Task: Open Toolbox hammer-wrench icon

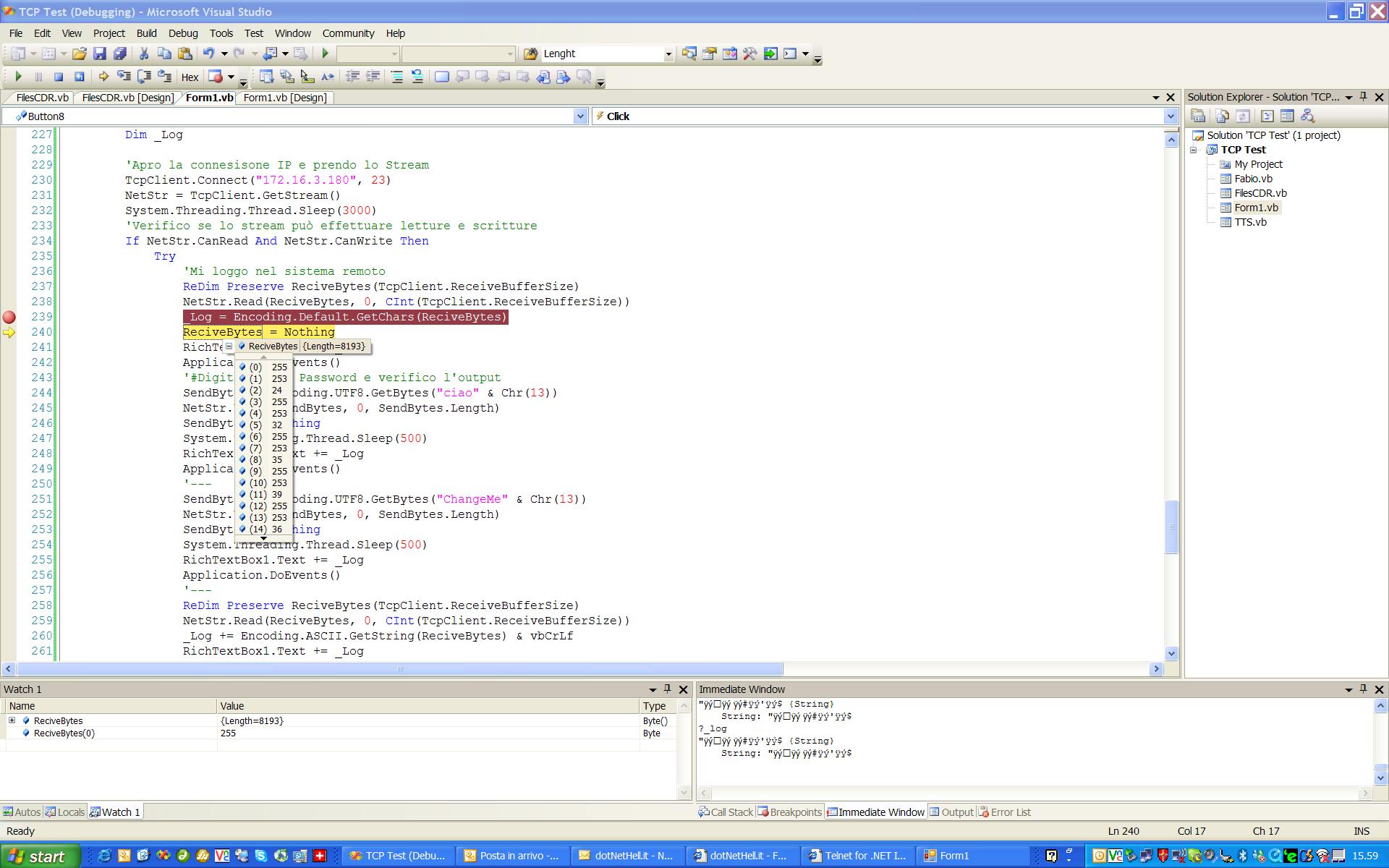Action: click(749, 54)
